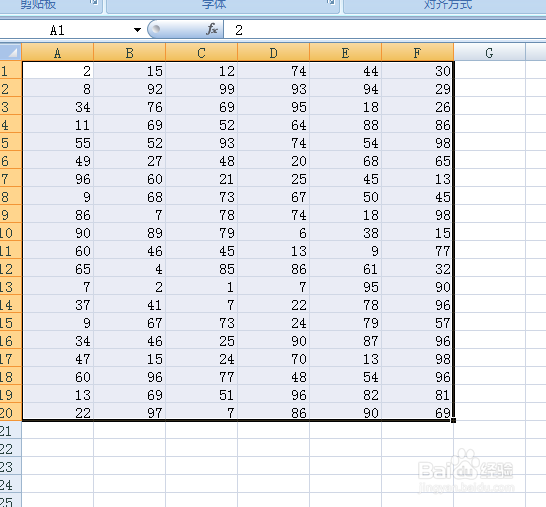The height and width of the screenshot is (507, 546).
Task: Select row 10 header
Action: (10, 233)
